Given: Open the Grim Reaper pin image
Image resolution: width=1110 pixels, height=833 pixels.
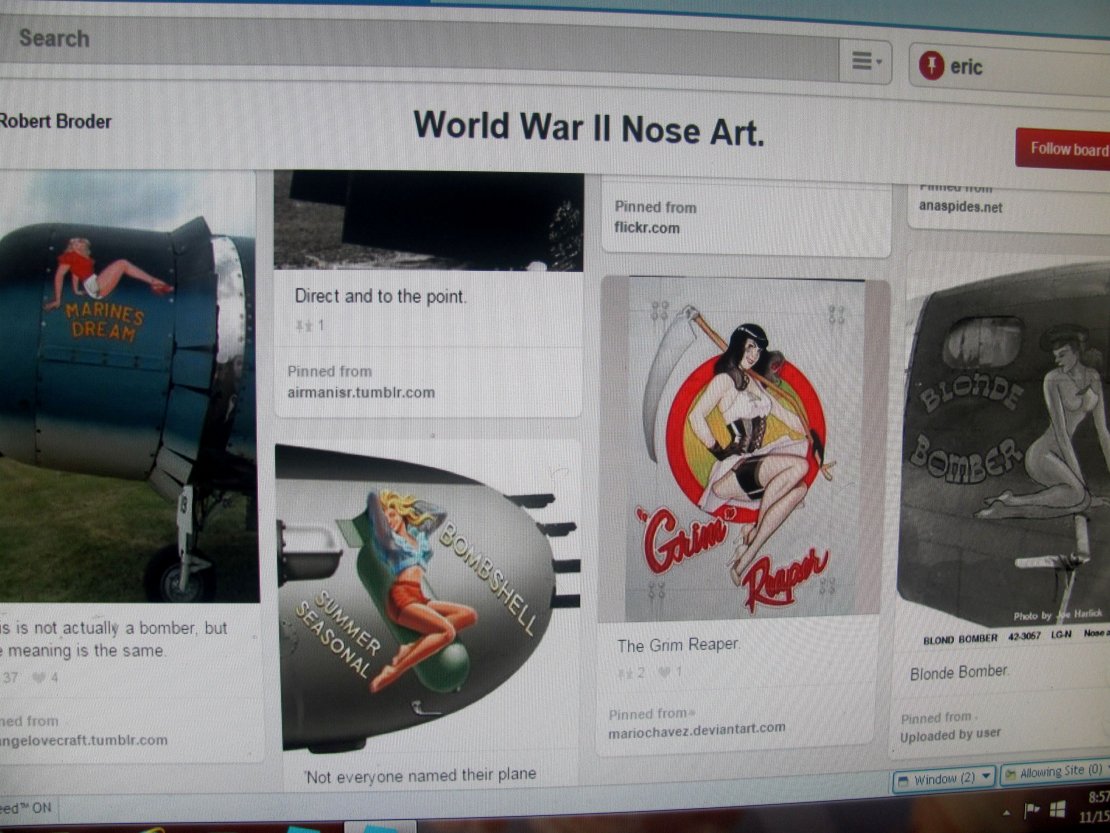Looking at the screenshot, I should (x=741, y=448).
